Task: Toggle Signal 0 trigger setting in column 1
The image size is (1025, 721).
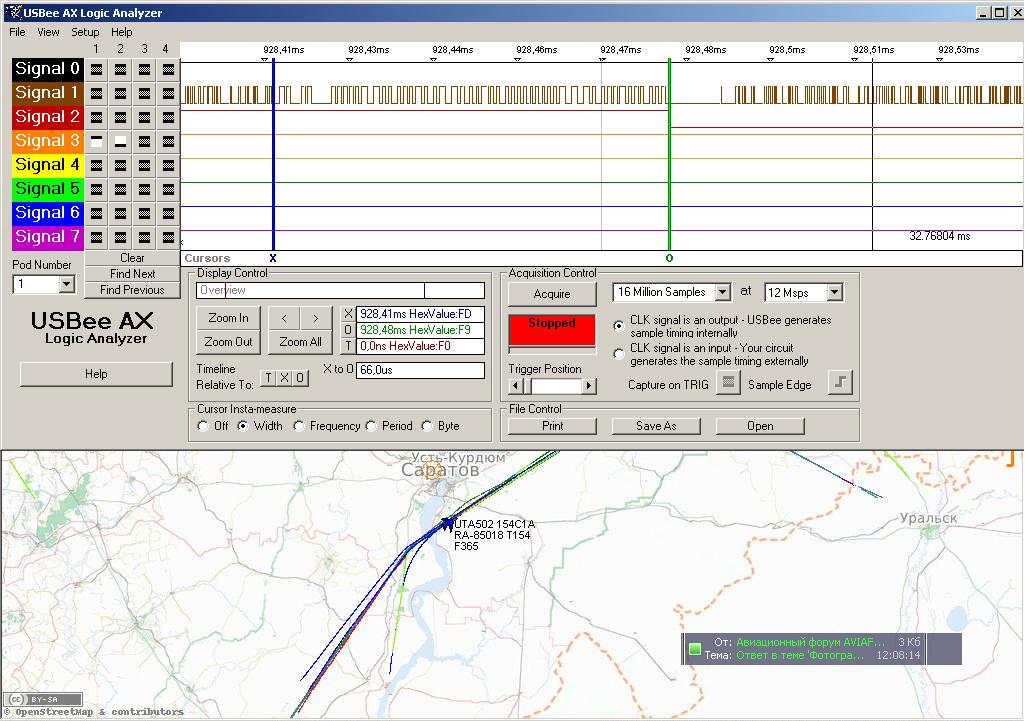Action: click(97, 69)
